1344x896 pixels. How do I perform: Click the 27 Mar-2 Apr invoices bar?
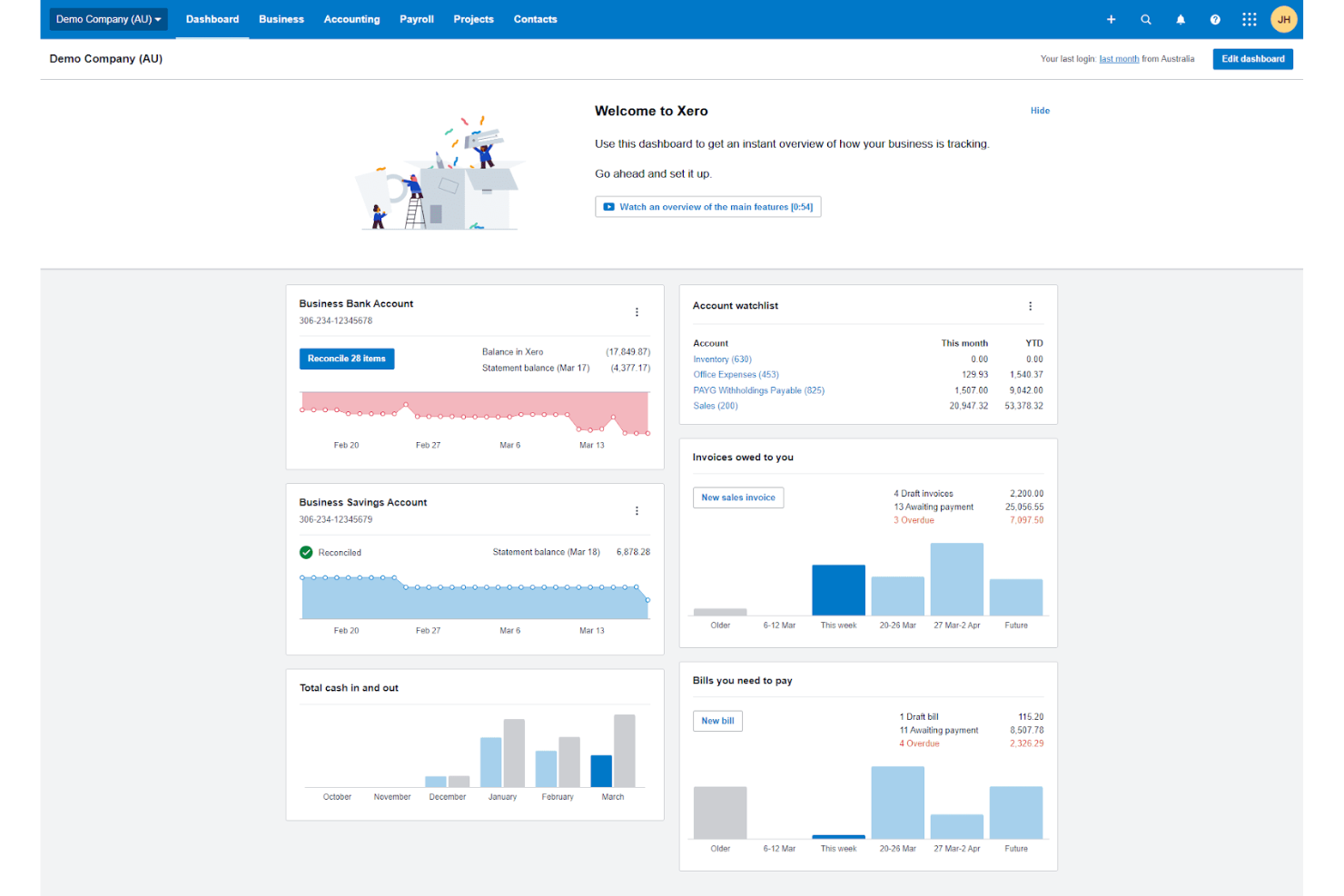[957, 579]
